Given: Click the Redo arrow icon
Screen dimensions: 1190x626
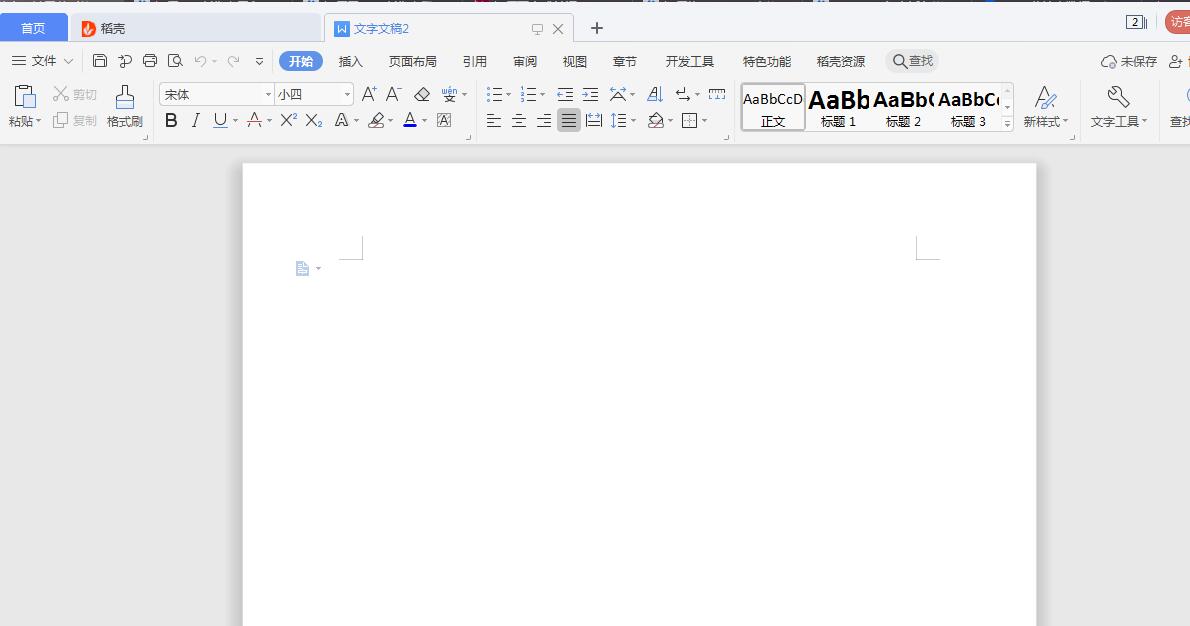Looking at the screenshot, I should point(234,61).
